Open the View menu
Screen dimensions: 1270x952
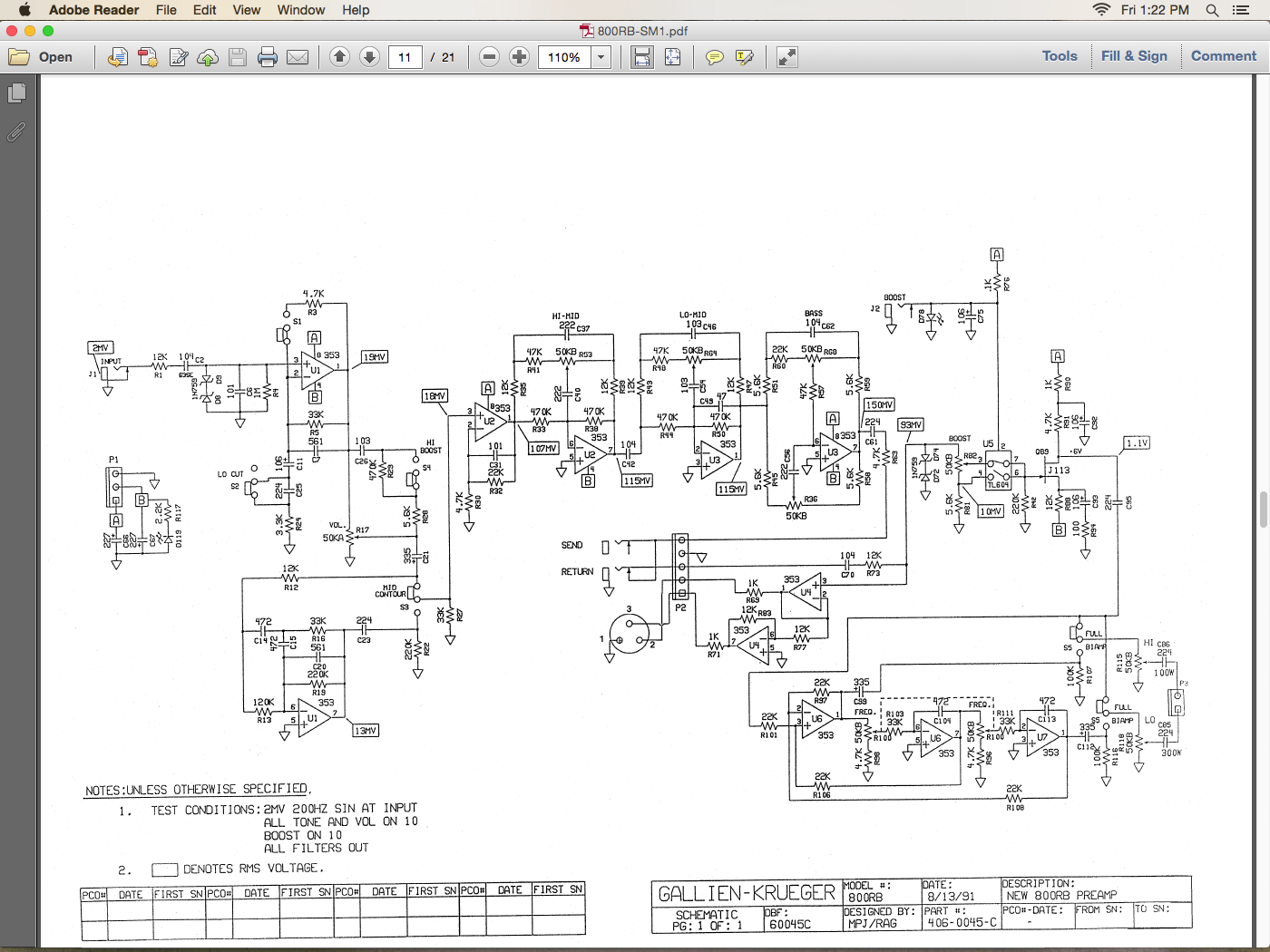point(247,10)
